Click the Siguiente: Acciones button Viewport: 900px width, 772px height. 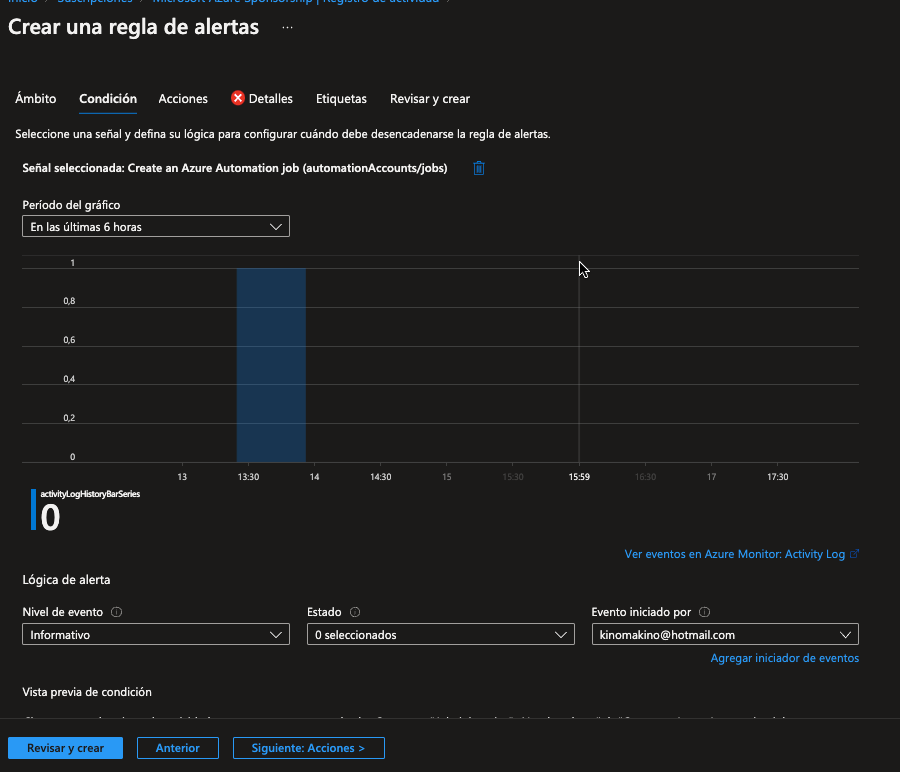pyautogui.click(x=308, y=748)
